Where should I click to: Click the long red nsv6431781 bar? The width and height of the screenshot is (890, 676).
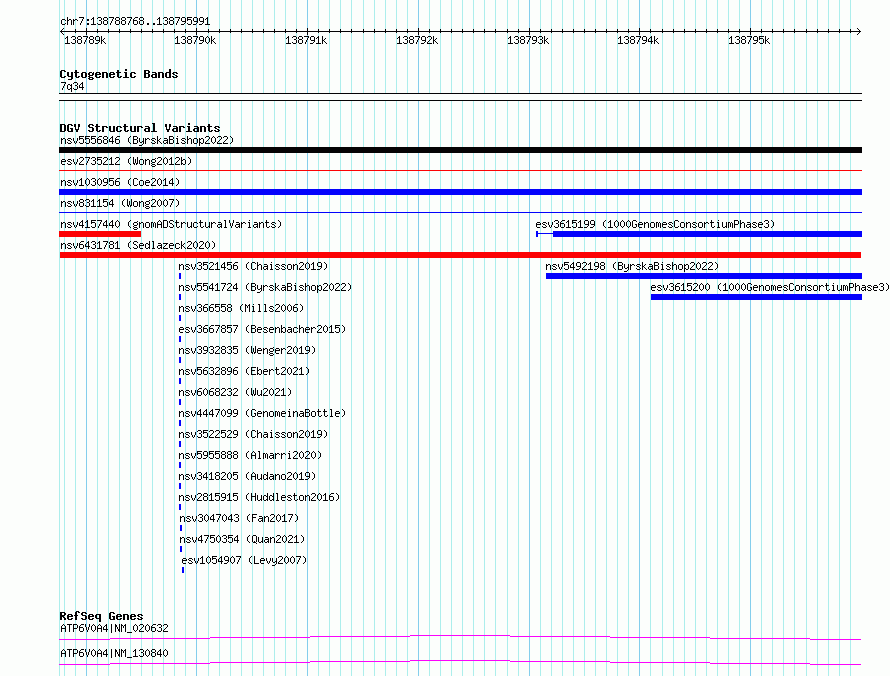coord(460,255)
